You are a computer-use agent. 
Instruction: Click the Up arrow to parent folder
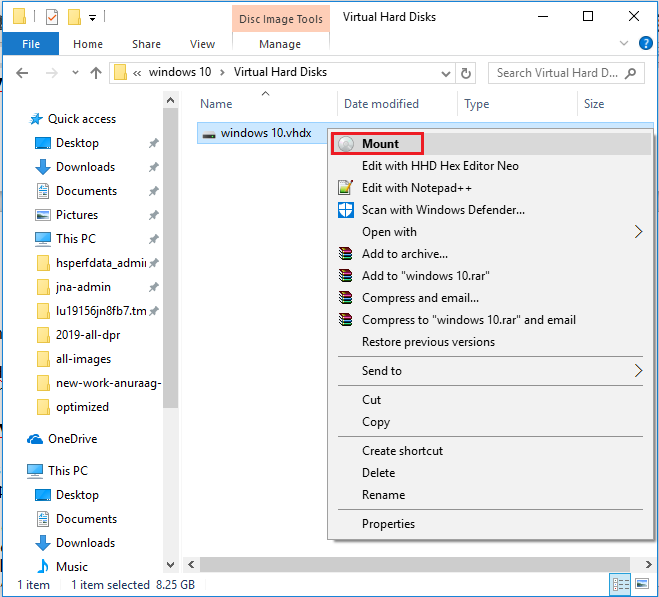pos(96,73)
